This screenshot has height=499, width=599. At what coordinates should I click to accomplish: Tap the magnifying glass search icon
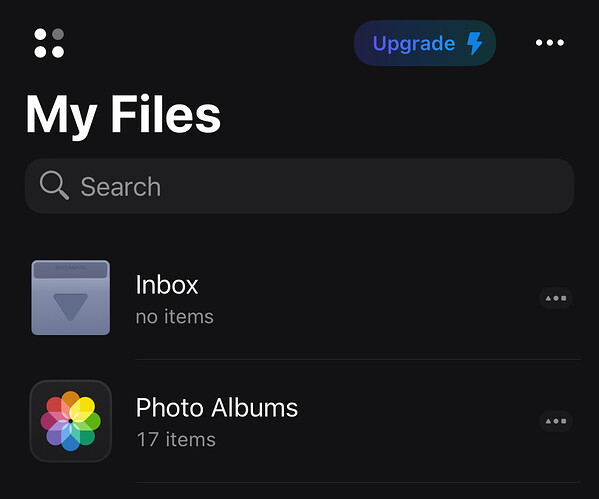click(x=54, y=185)
